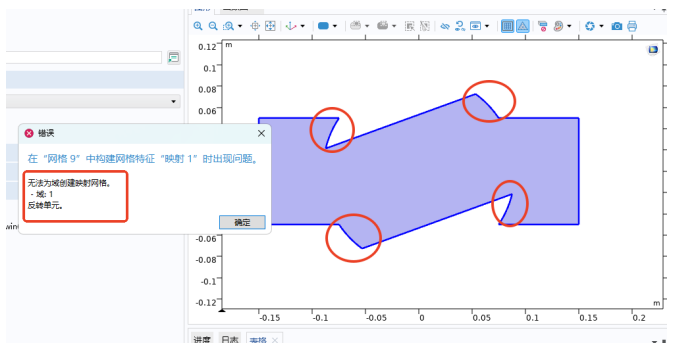Toggle the mesh rendering triangle button
This screenshot has height=360, width=677.
523,26
